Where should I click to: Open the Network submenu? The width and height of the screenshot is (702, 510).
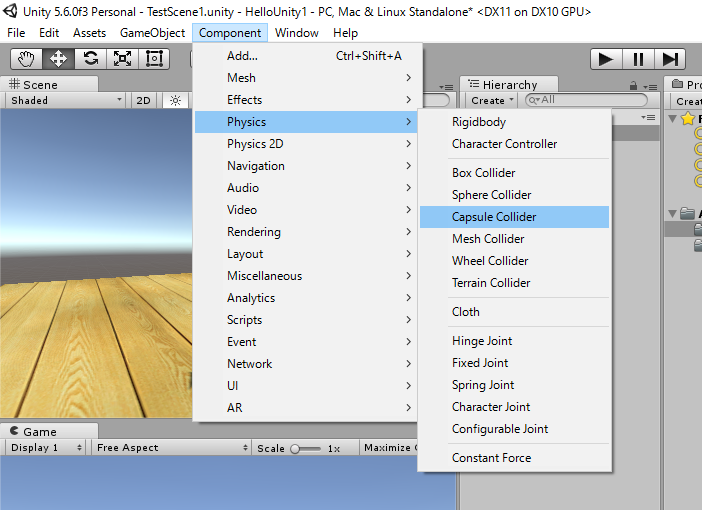pos(306,363)
